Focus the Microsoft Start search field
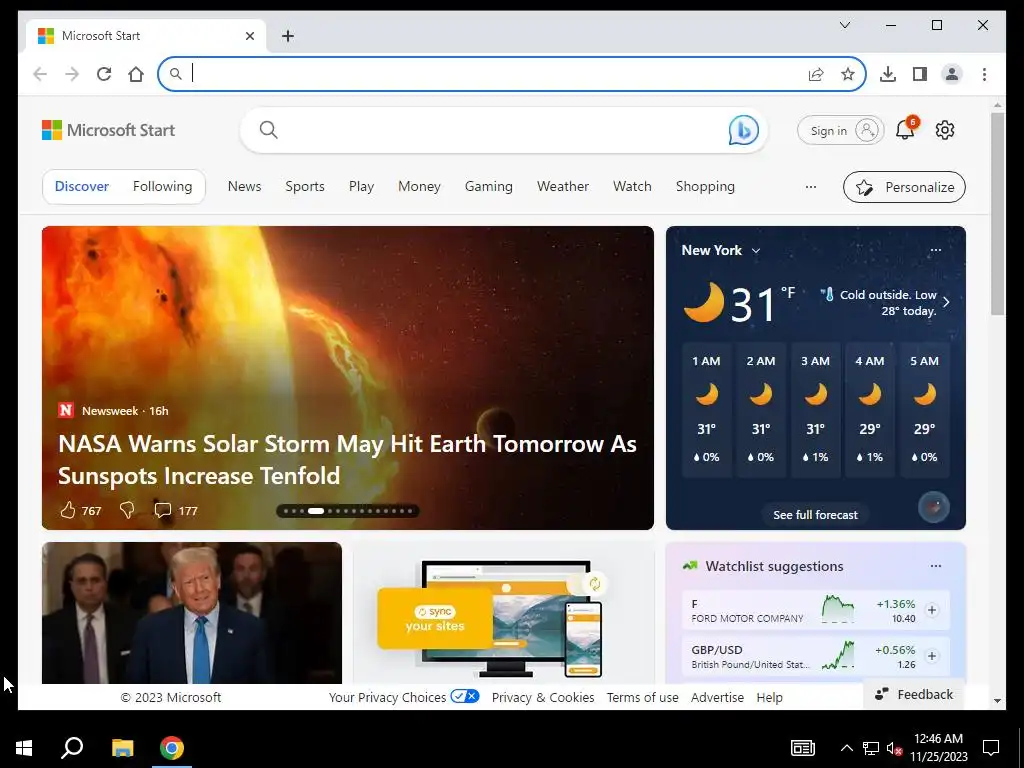Screen dimensions: 1024x768 (503, 130)
